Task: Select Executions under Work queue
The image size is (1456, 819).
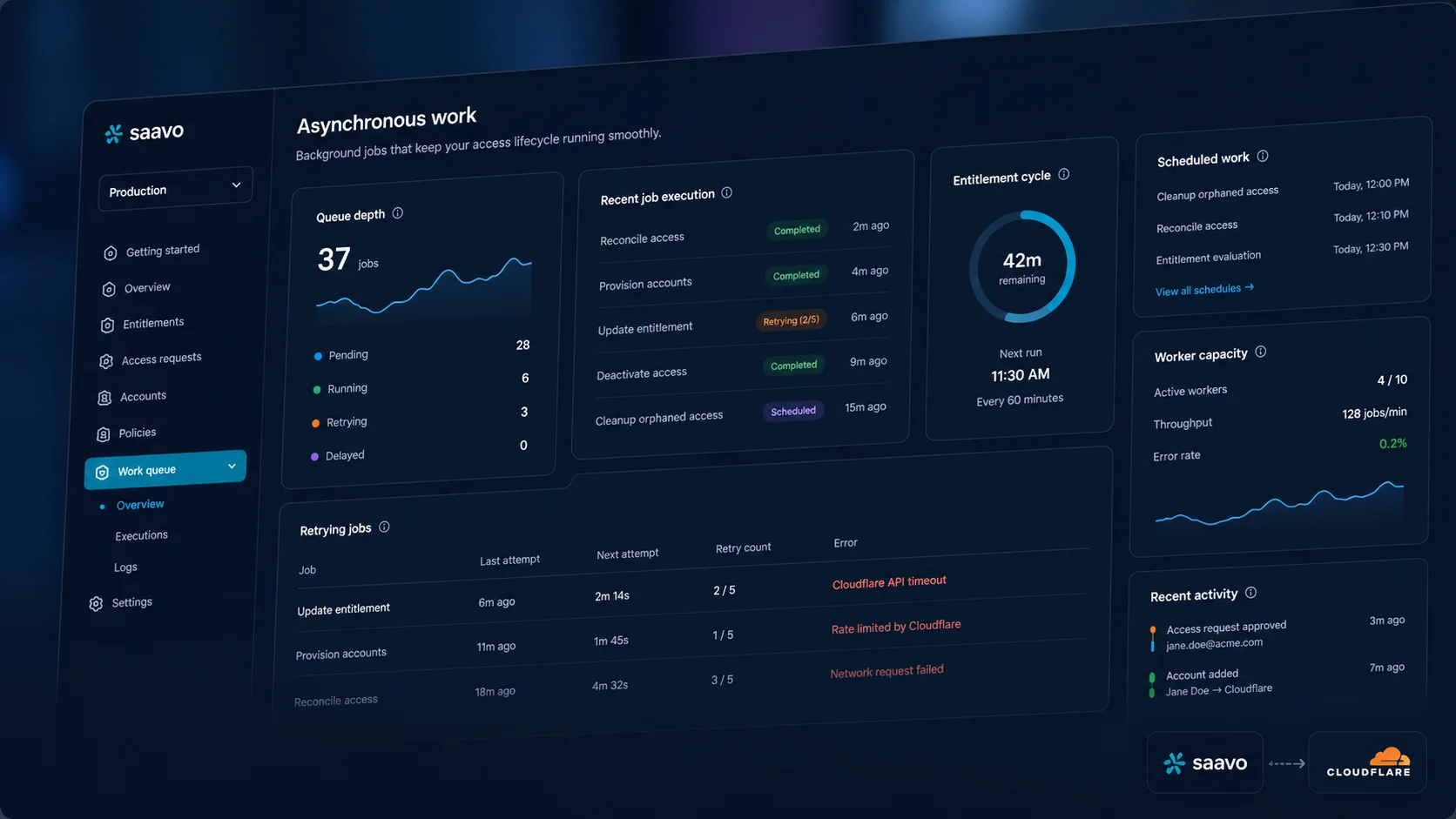Action: (x=141, y=535)
